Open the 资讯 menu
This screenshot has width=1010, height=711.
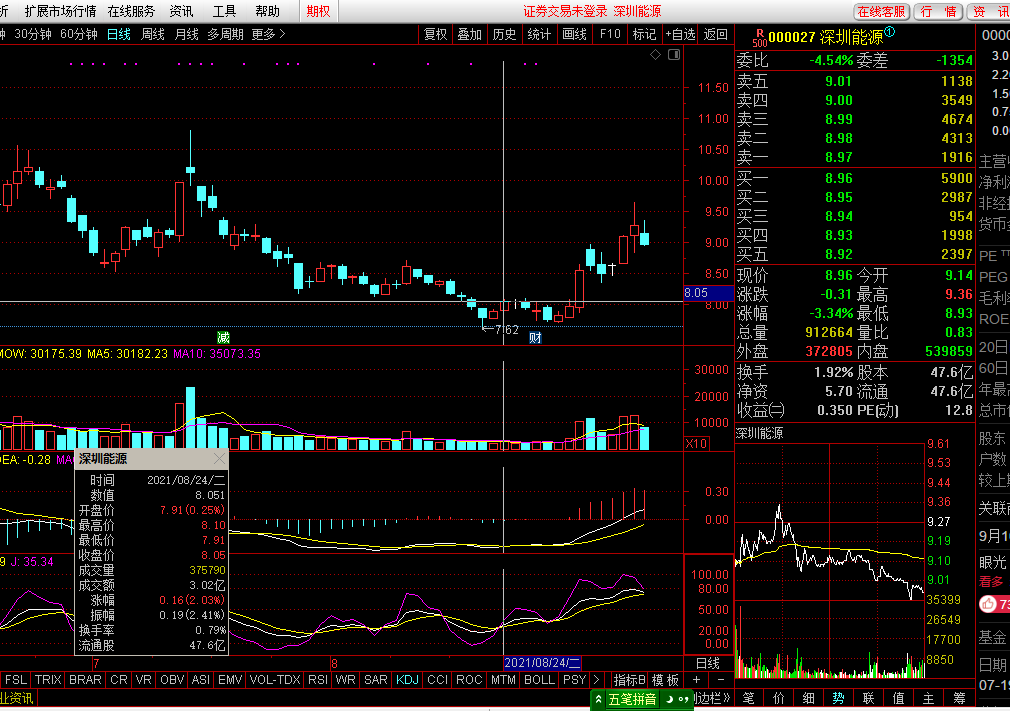pos(181,11)
